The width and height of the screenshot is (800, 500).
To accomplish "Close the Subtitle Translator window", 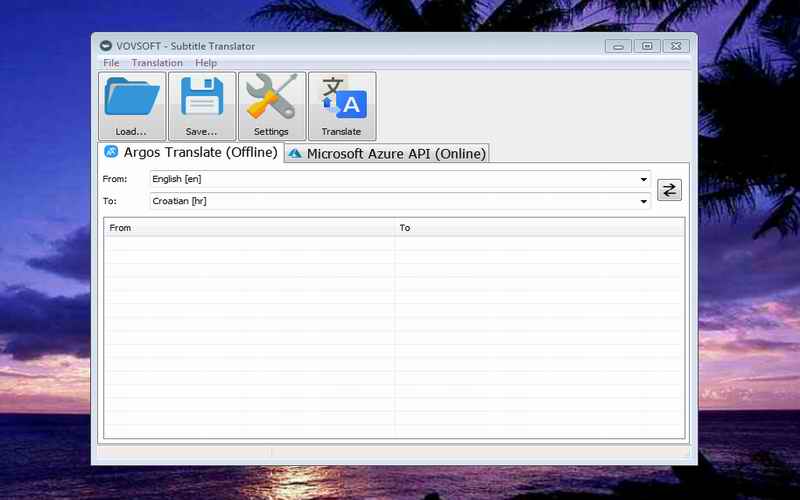I will pyautogui.click(x=676, y=46).
